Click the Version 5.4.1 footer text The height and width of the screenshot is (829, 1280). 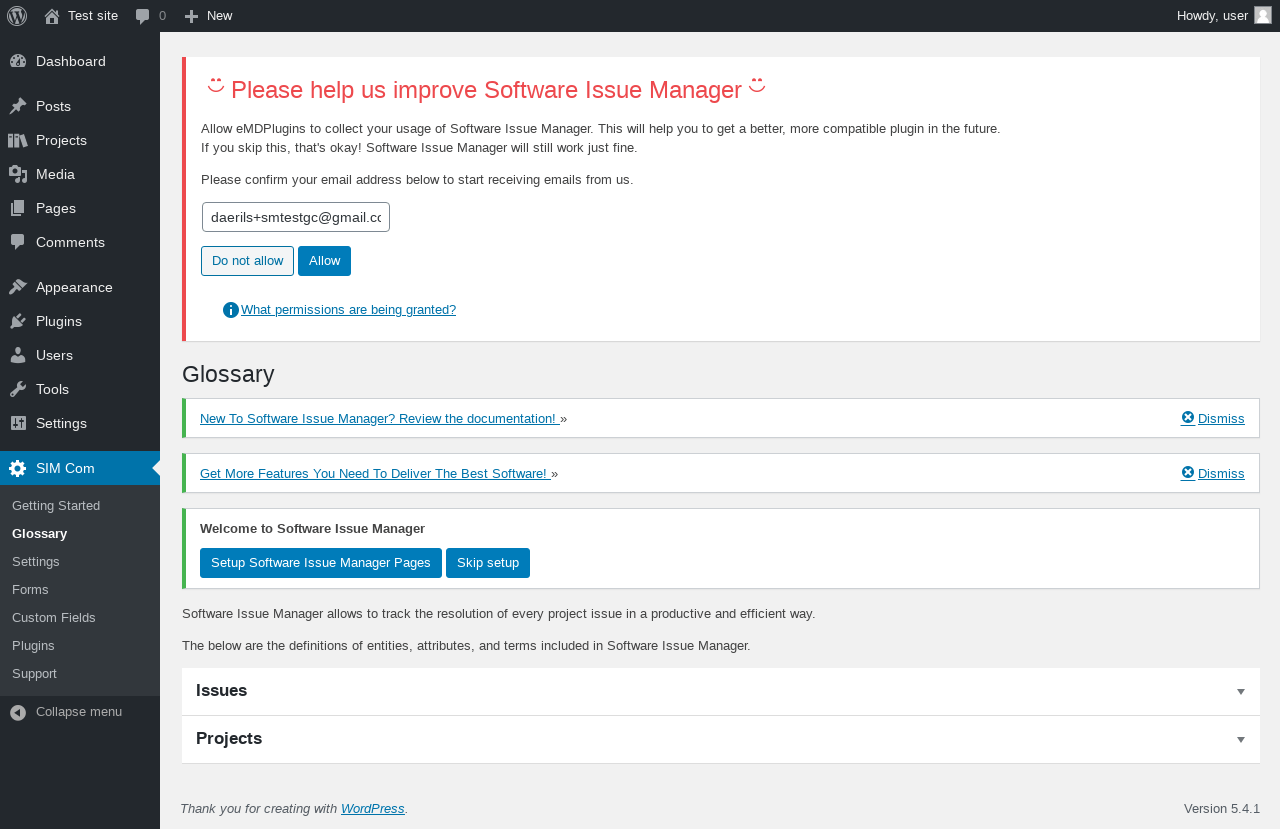[1222, 809]
